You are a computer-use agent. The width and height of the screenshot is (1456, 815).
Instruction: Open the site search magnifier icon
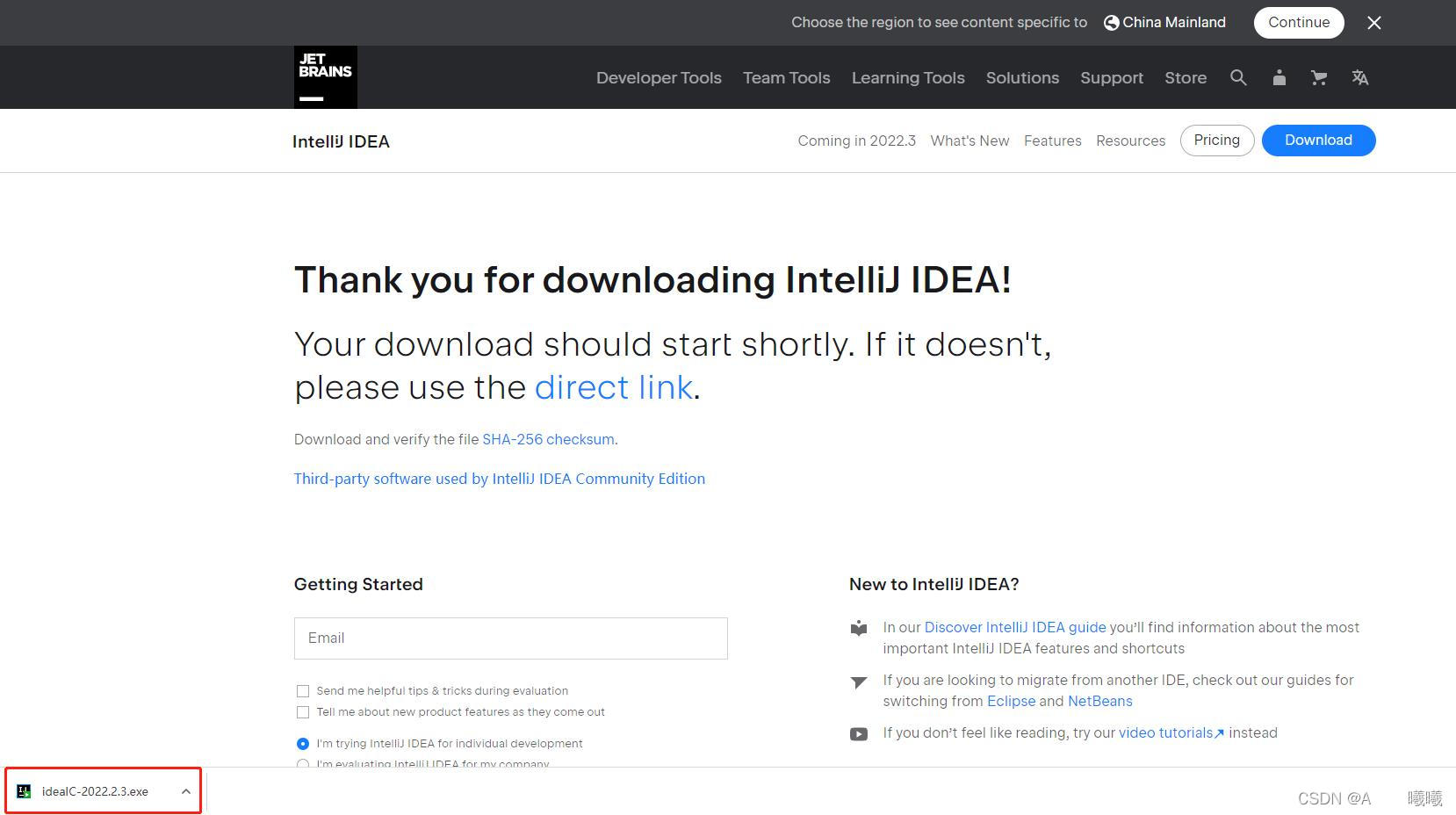1238,77
